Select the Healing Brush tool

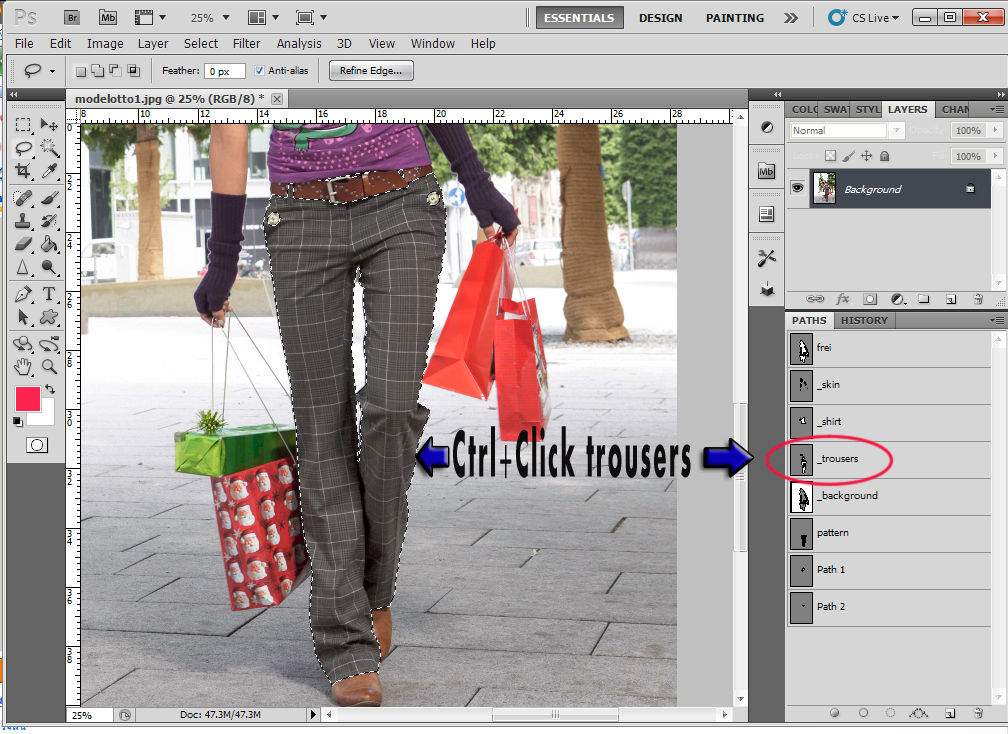(x=23, y=198)
